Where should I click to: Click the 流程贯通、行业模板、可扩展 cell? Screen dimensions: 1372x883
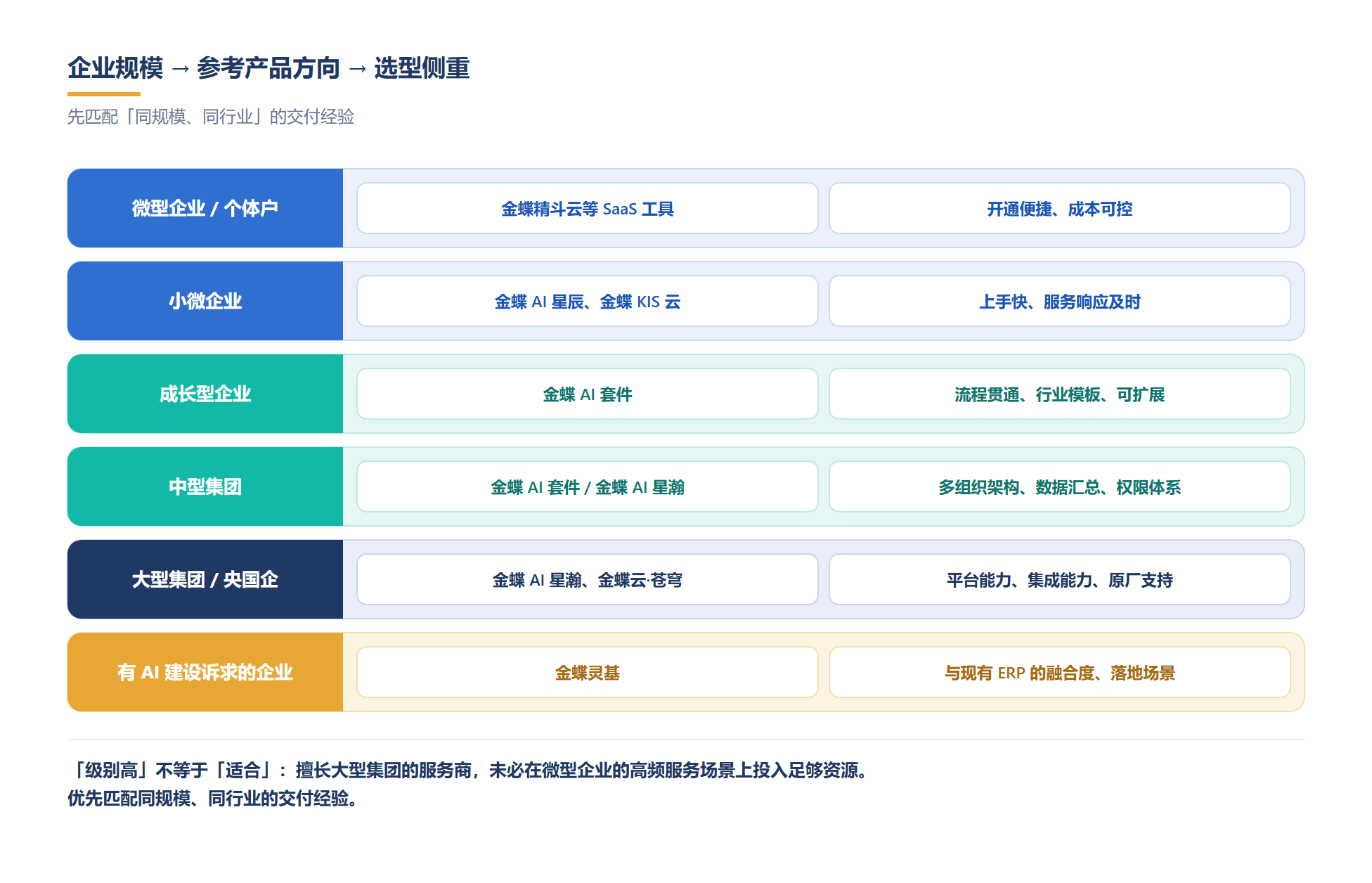(x=1060, y=394)
